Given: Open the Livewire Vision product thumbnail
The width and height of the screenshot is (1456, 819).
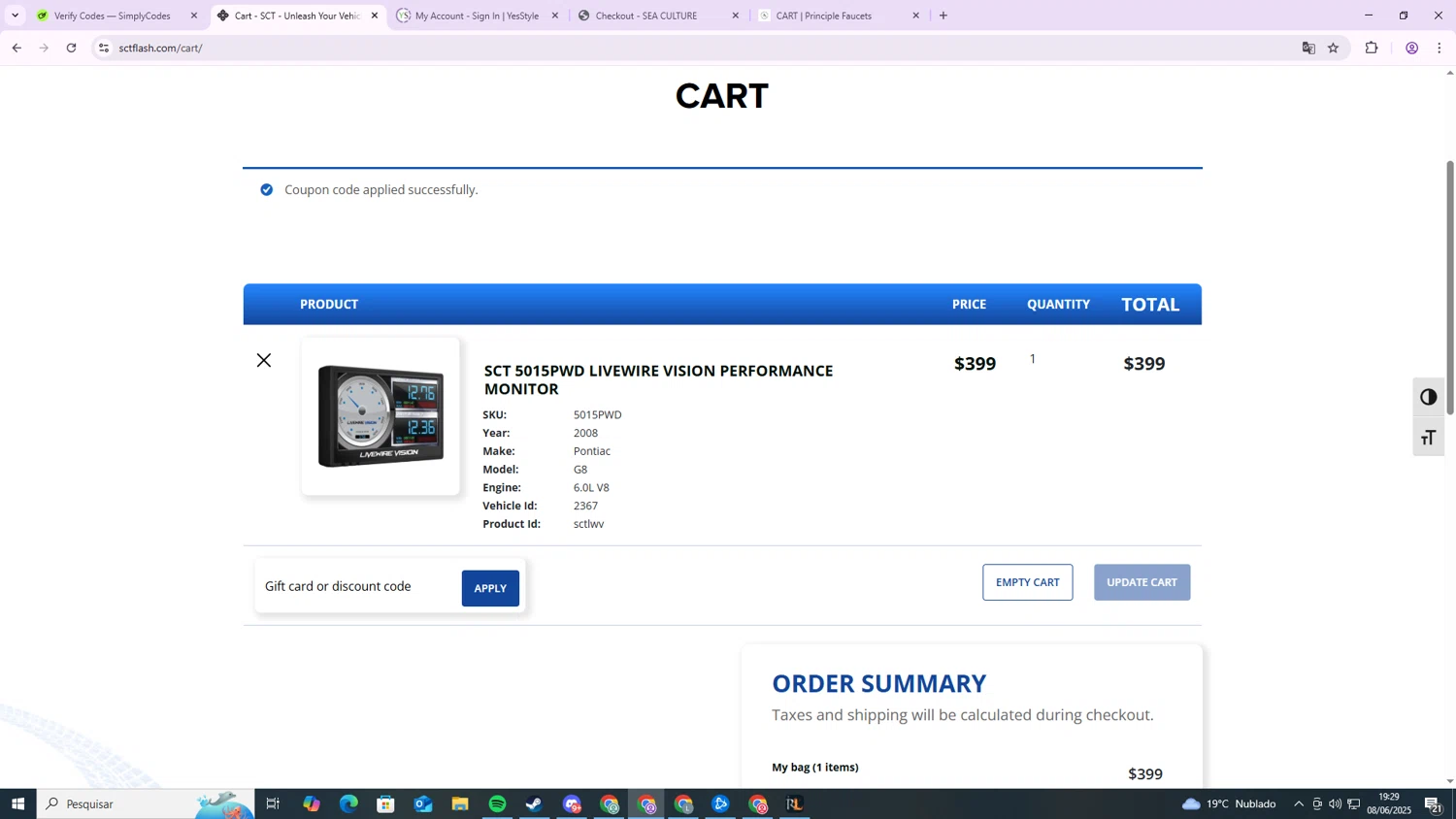Looking at the screenshot, I should 381,416.
